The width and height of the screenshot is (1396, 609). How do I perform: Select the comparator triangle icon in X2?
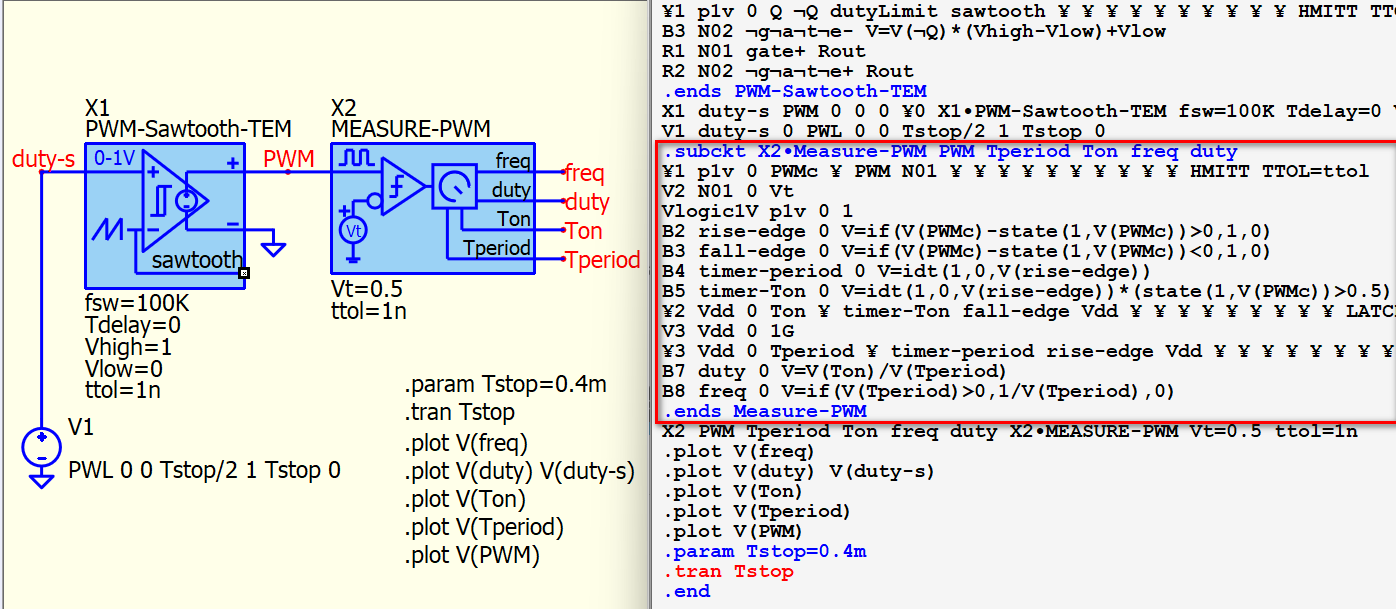(401, 184)
